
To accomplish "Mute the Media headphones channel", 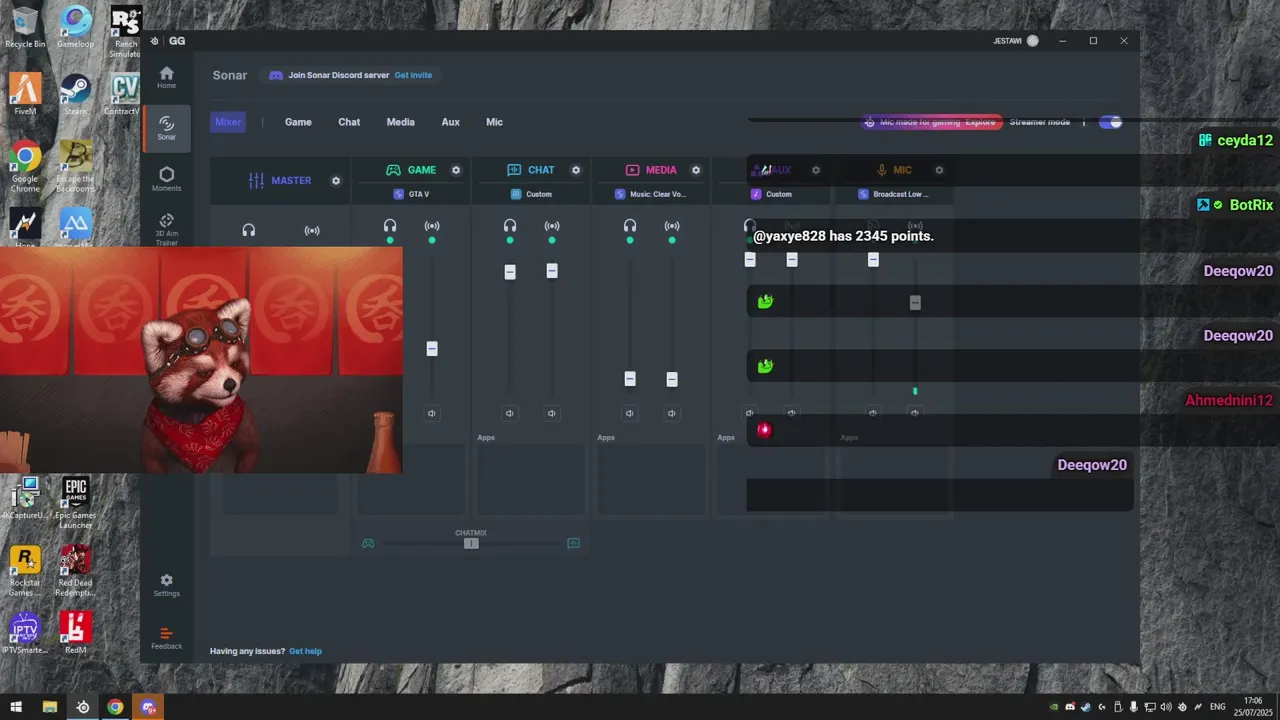I will [630, 413].
